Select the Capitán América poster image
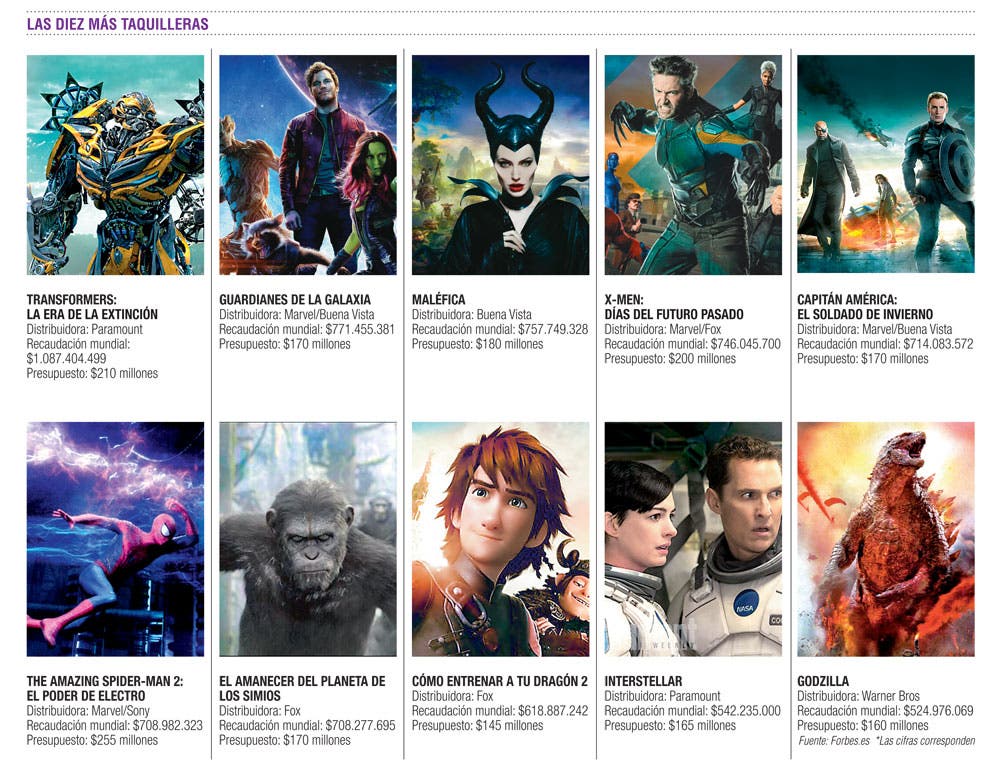 886,164
